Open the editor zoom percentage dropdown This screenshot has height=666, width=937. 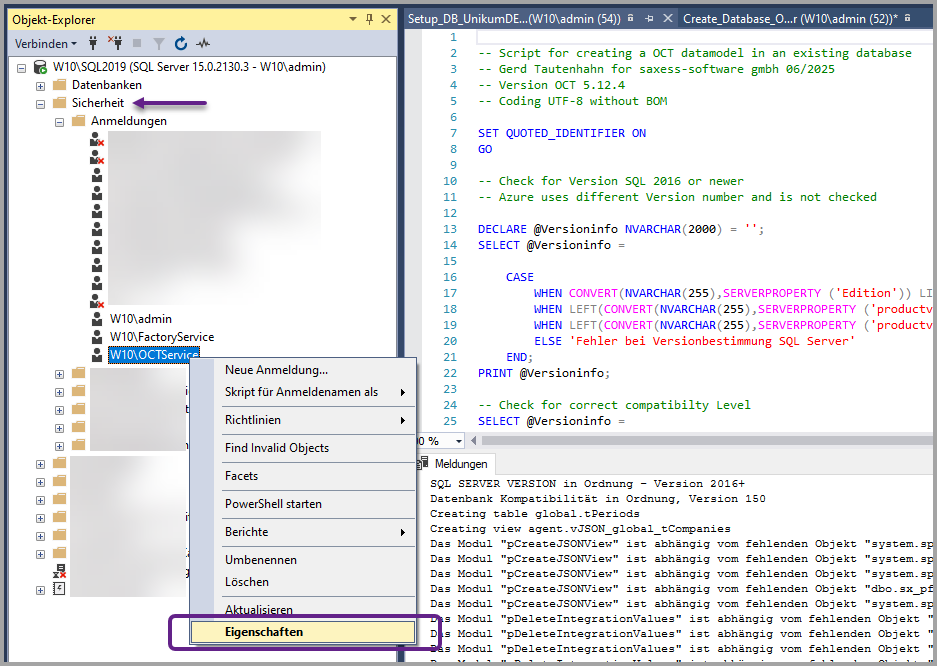pyautogui.click(x=459, y=441)
